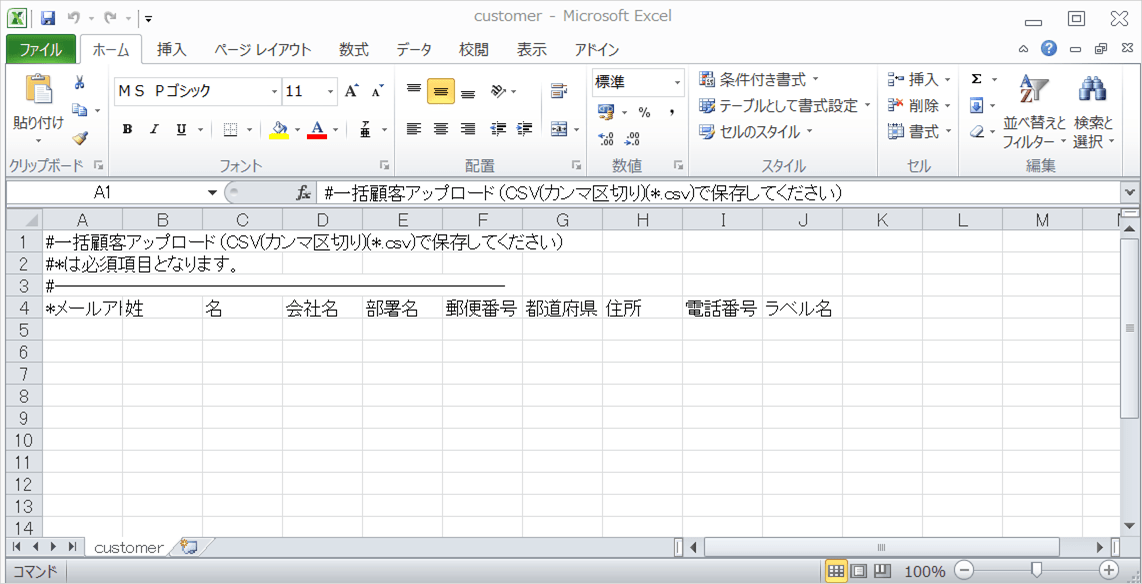Apply percent style from the 数値 group
The width and height of the screenshot is (1142, 584).
pyautogui.click(x=643, y=110)
